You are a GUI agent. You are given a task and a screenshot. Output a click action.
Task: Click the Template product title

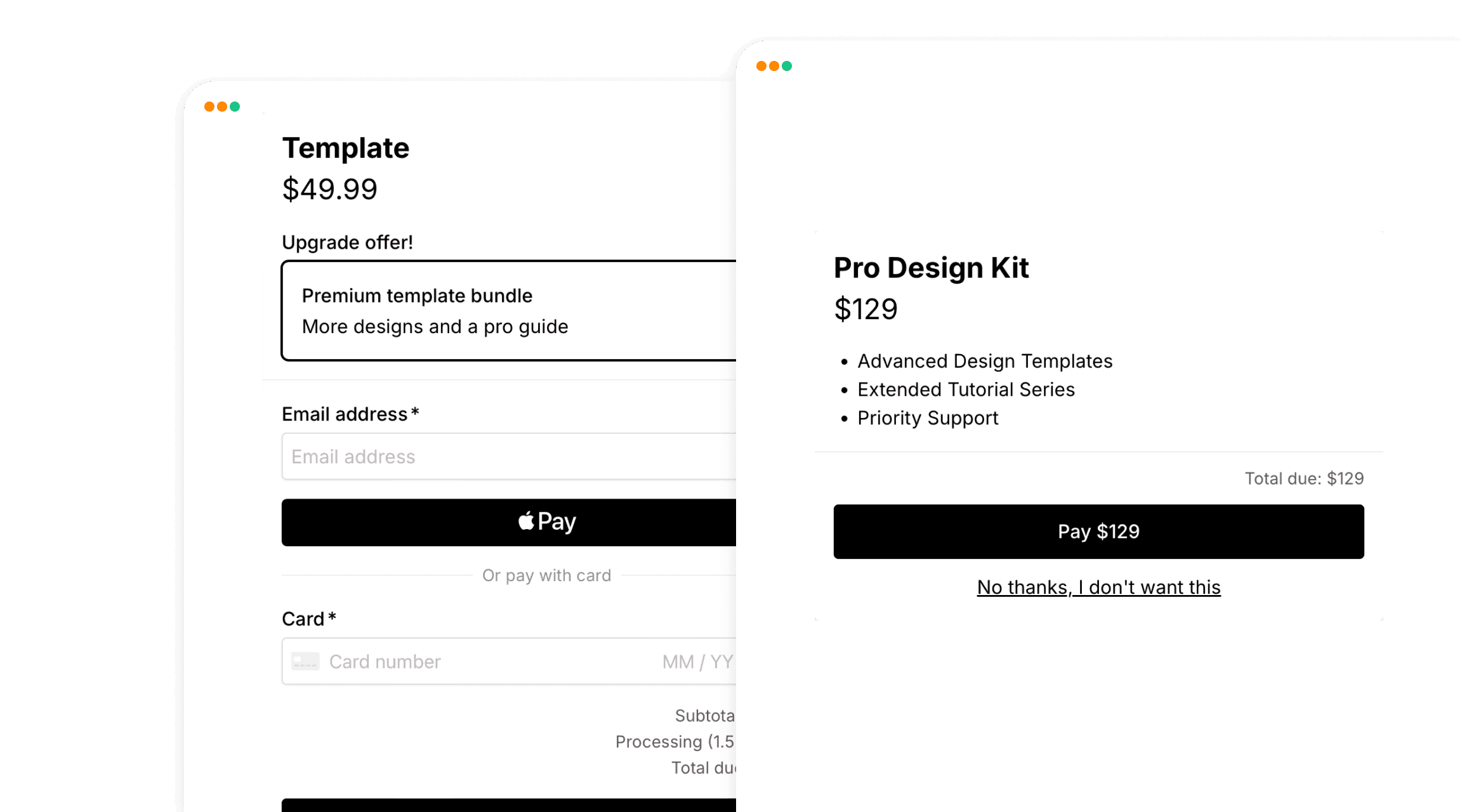pyautogui.click(x=346, y=148)
